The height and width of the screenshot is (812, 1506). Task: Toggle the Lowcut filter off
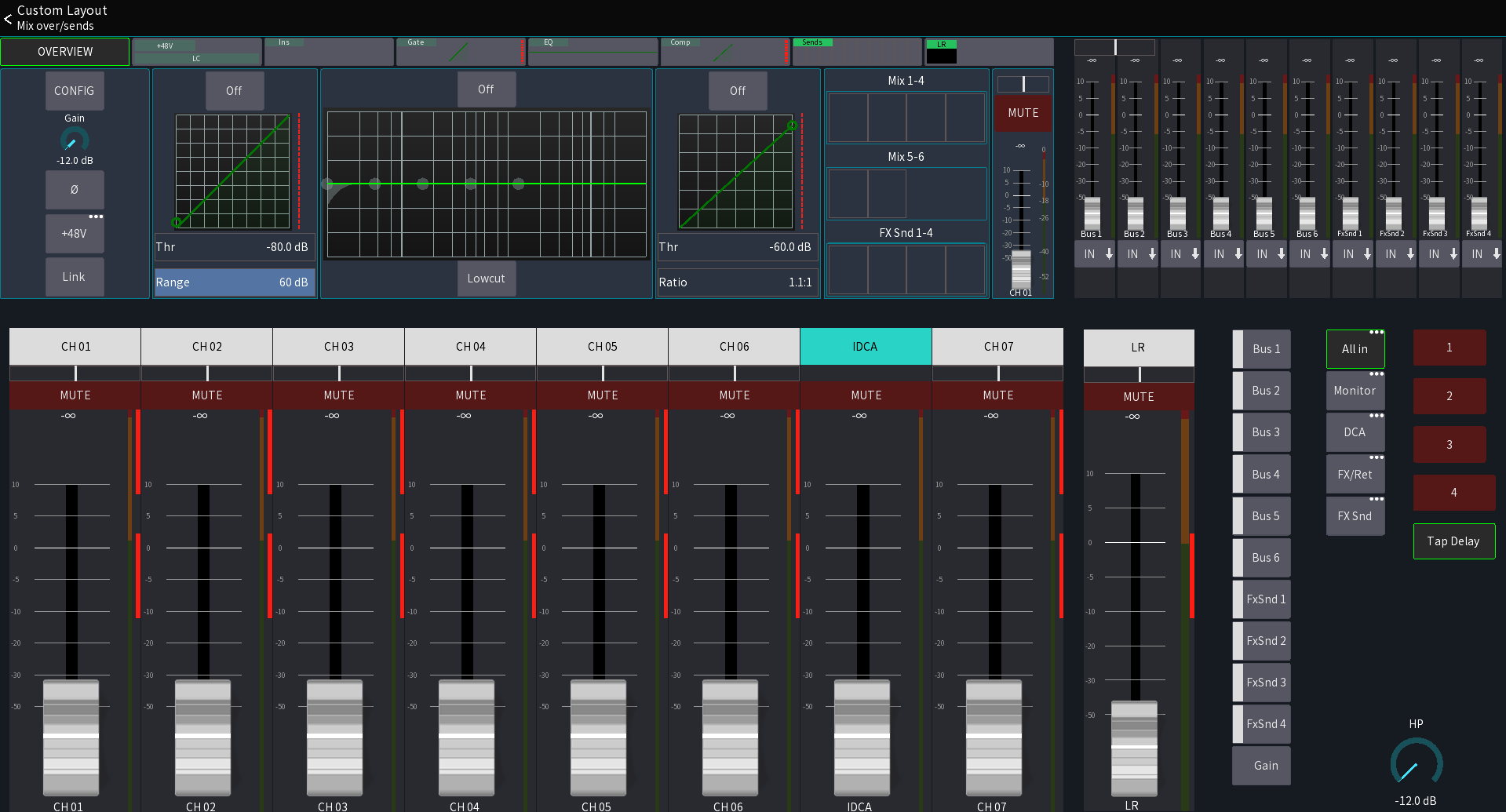pyautogui.click(x=487, y=279)
